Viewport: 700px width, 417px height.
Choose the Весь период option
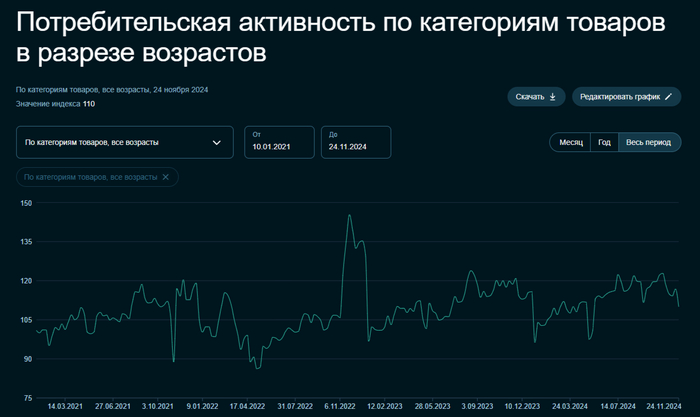point(648,142)
